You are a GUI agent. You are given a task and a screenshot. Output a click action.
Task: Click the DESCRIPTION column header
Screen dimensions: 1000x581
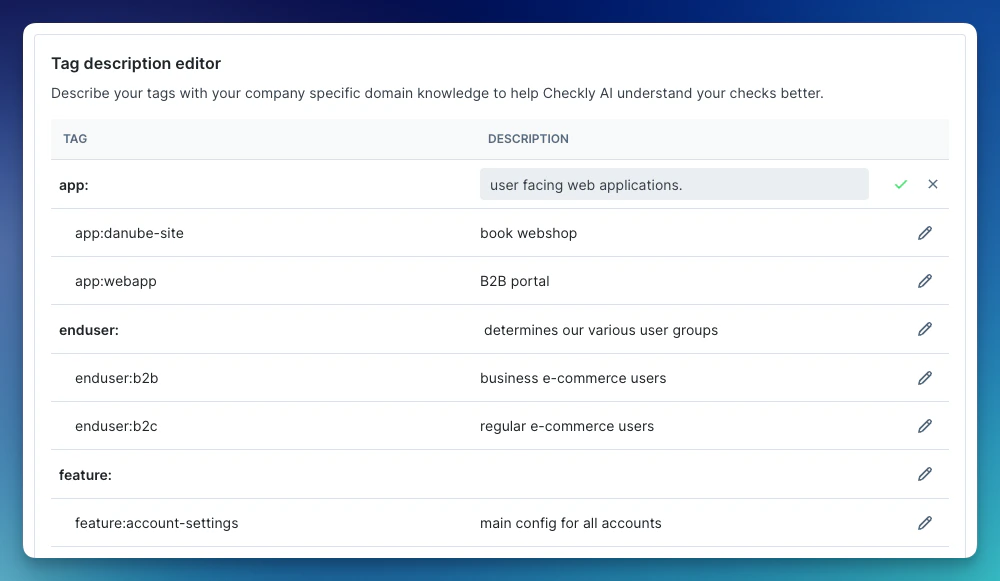(528, 139)
